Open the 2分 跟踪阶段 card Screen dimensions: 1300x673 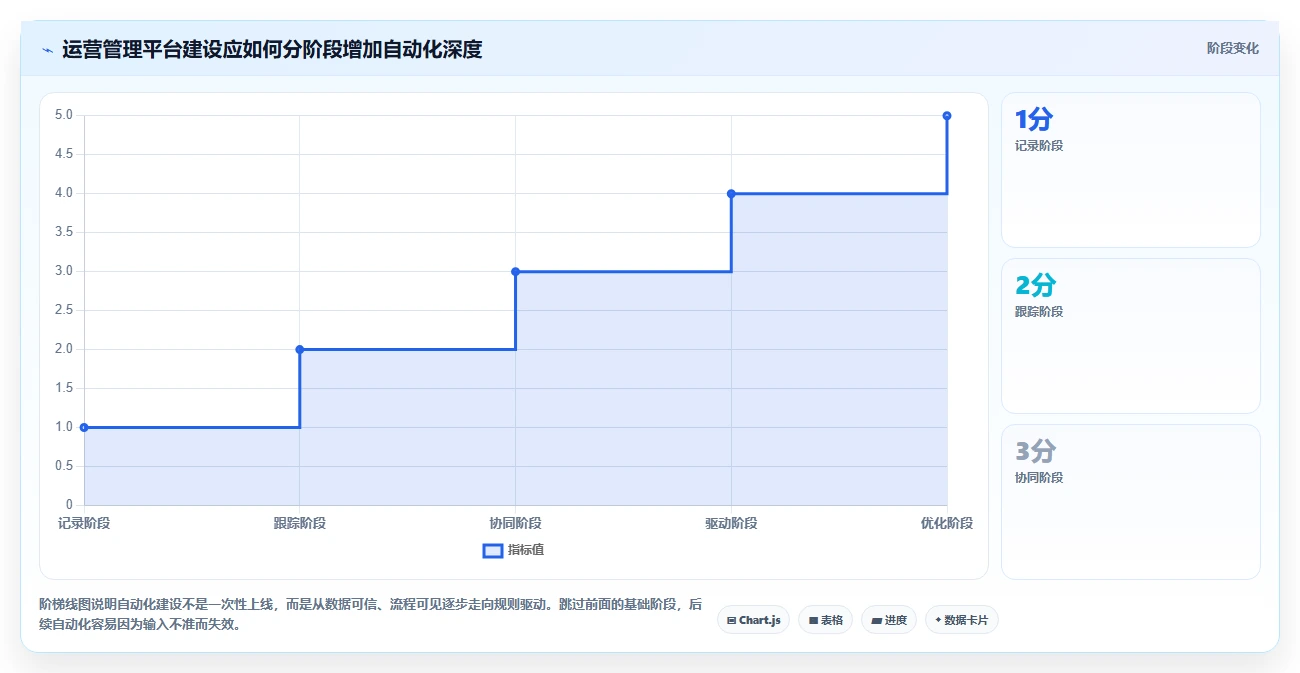point(1131,336)
